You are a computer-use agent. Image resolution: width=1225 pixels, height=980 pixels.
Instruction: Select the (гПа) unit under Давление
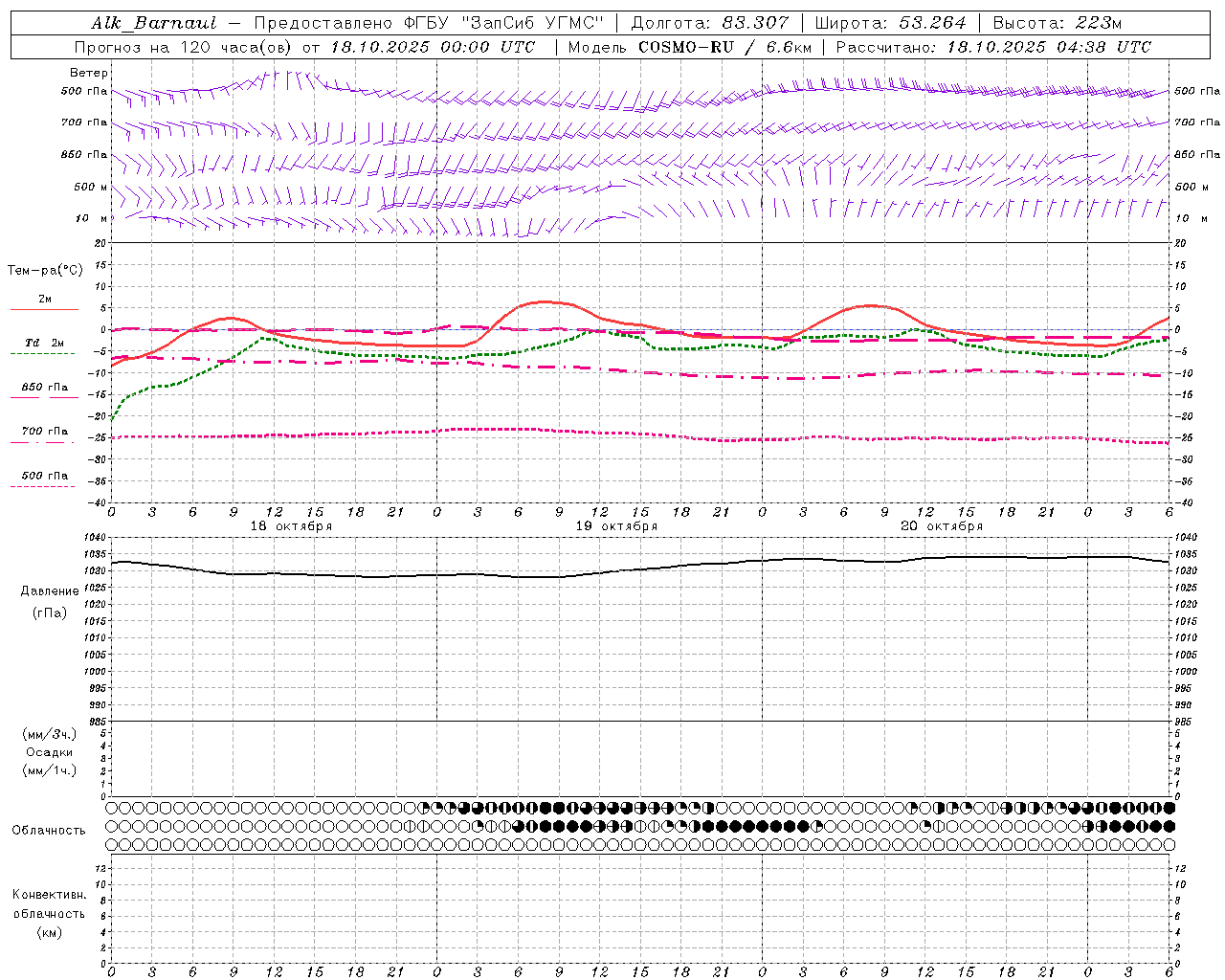pos(50,612)
